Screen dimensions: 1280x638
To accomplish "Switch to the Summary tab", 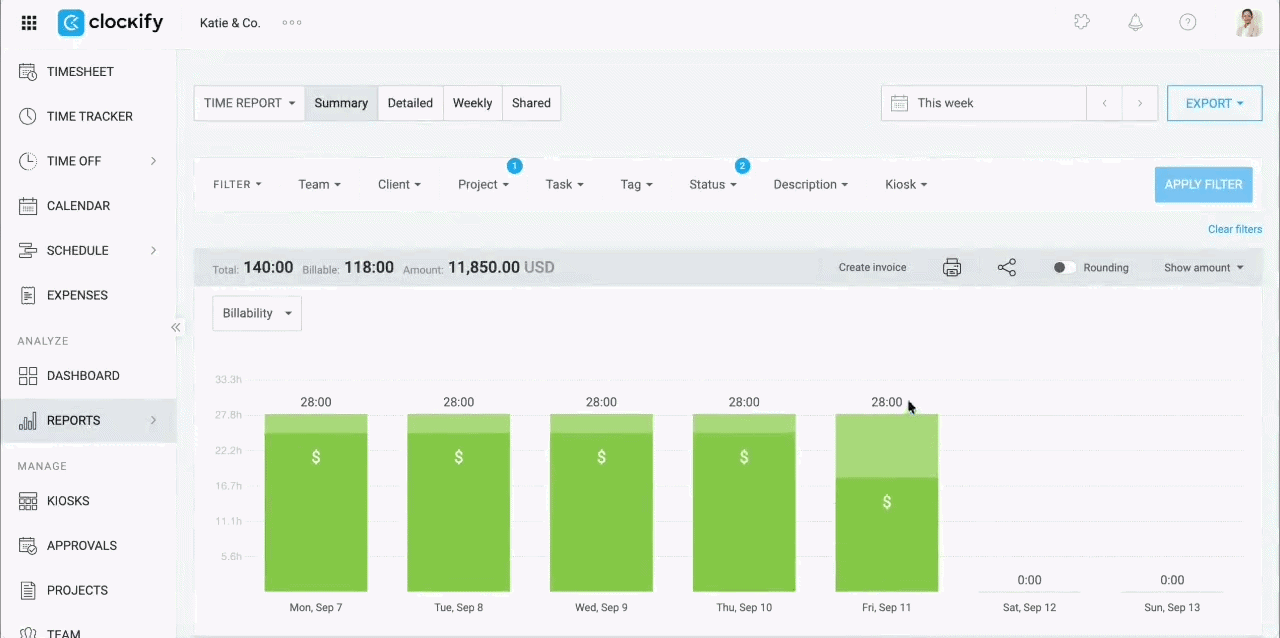I will tap(341, 103).
